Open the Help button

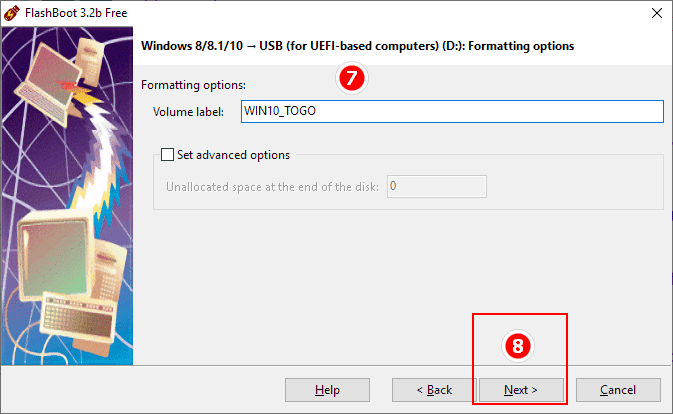[x=327, y=390]
